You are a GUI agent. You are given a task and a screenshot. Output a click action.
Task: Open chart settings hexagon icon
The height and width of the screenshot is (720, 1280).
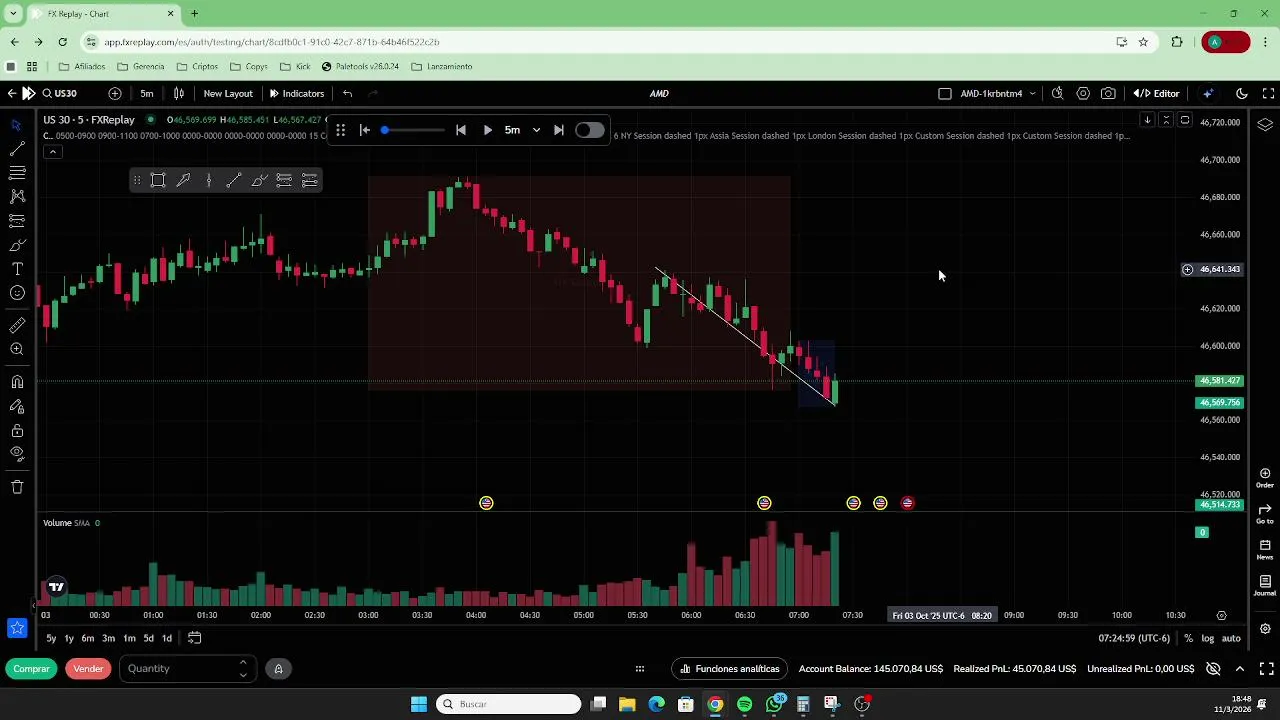point(1083,93)
